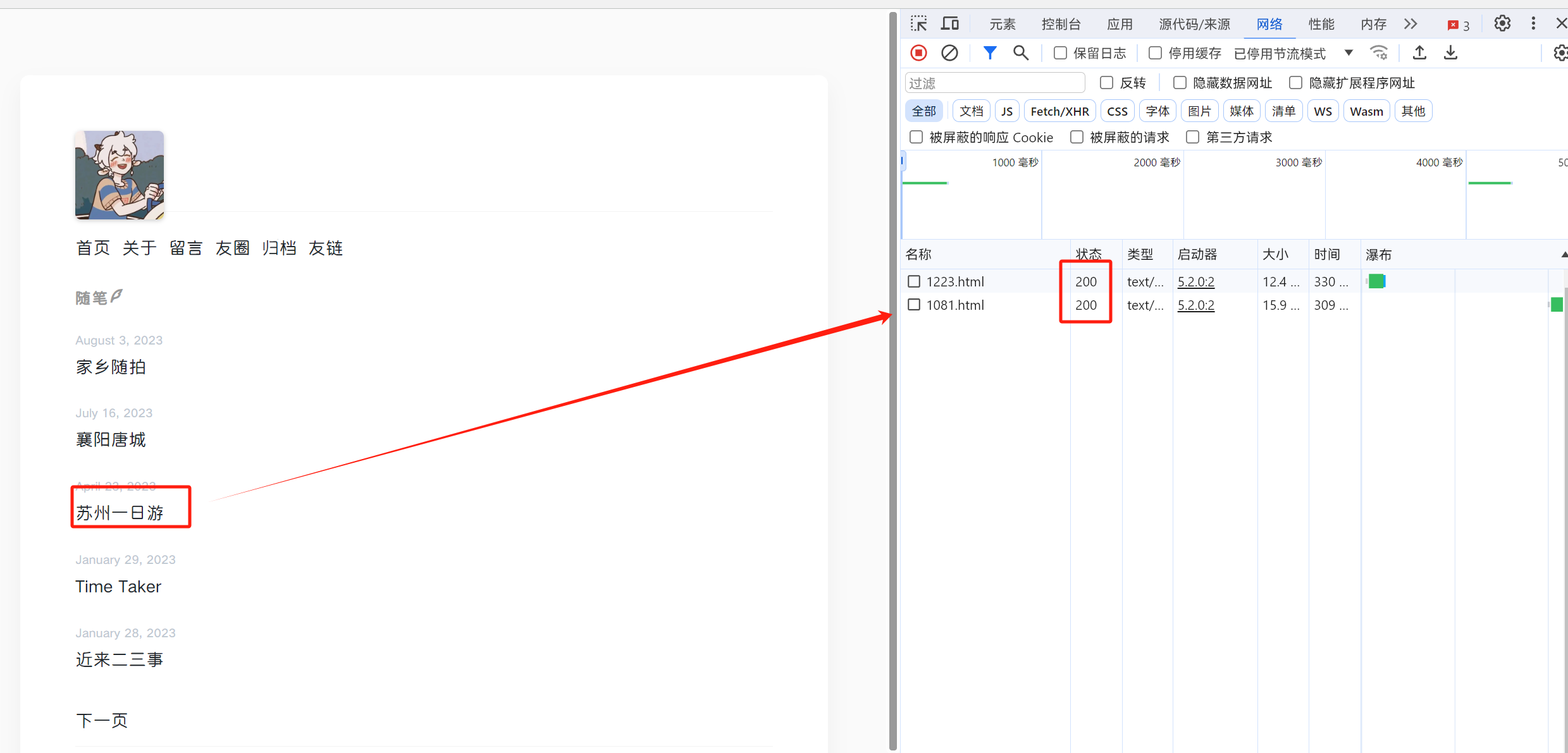Check the 停用缓存 checkbox

pos(1155,53)
